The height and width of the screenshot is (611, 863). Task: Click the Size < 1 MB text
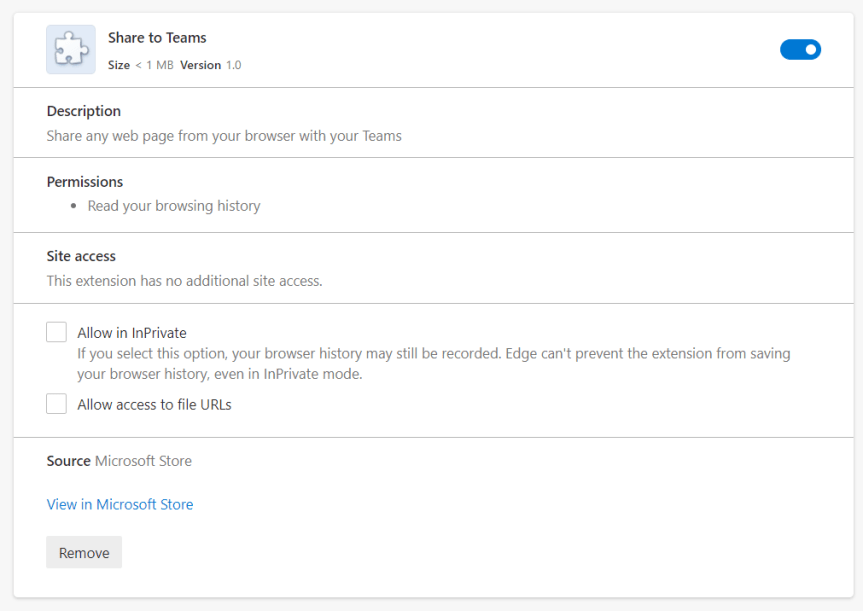tap(141, 65)
